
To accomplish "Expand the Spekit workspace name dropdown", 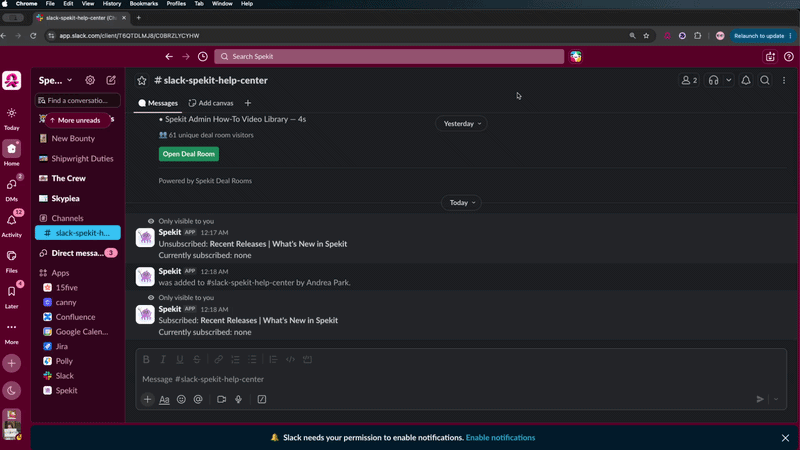I will [x=56, y=80].
